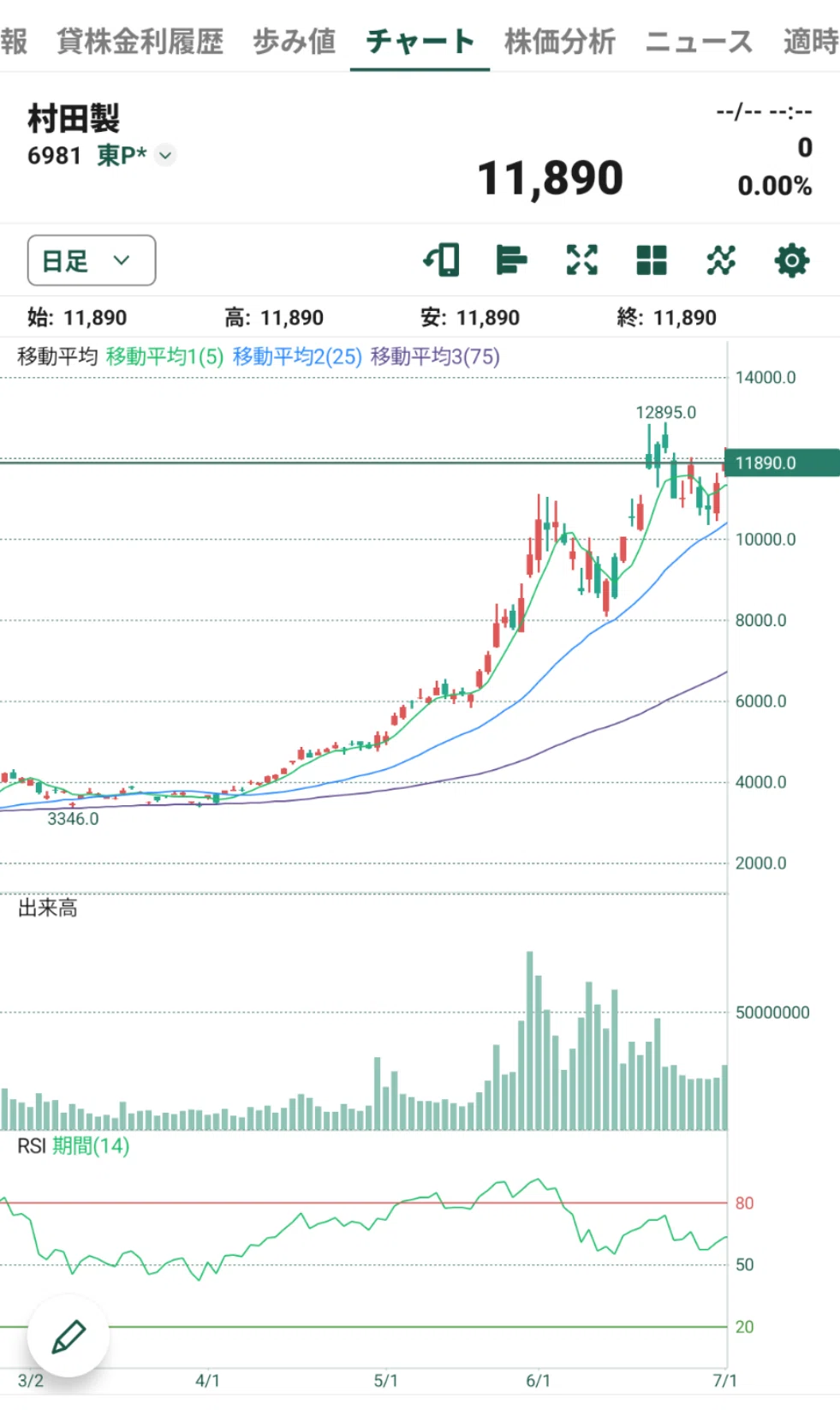This screenshot has height=1410, width=840.
Task: Tap the 11890.0 current price tag
Action: 782,463
